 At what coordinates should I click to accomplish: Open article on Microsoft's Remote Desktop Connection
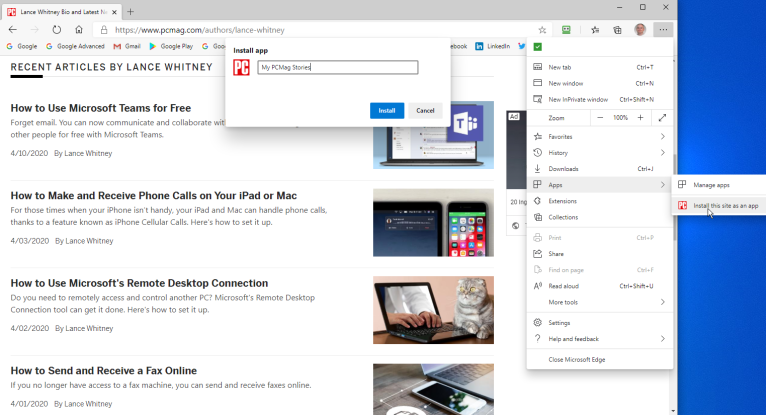tap(139, 283)
